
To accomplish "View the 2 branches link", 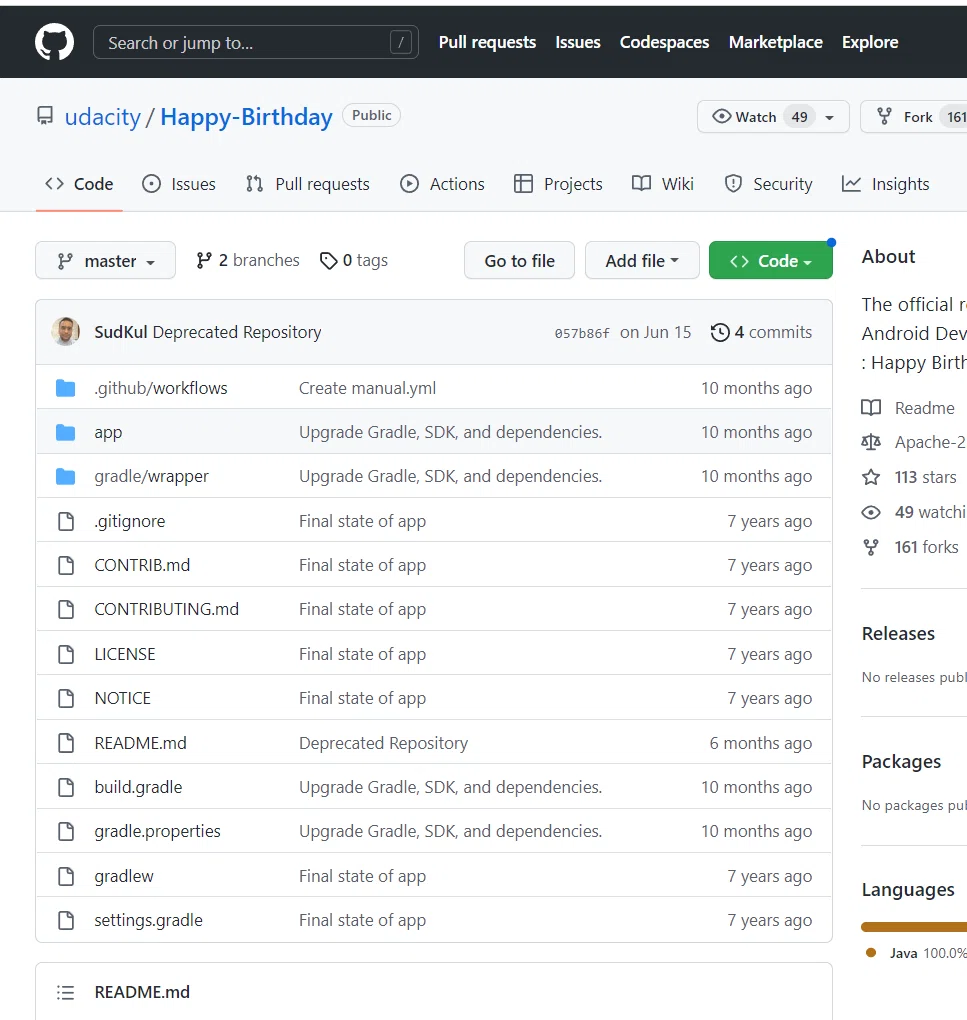I will pyautogui.click(x=248, y=260).
